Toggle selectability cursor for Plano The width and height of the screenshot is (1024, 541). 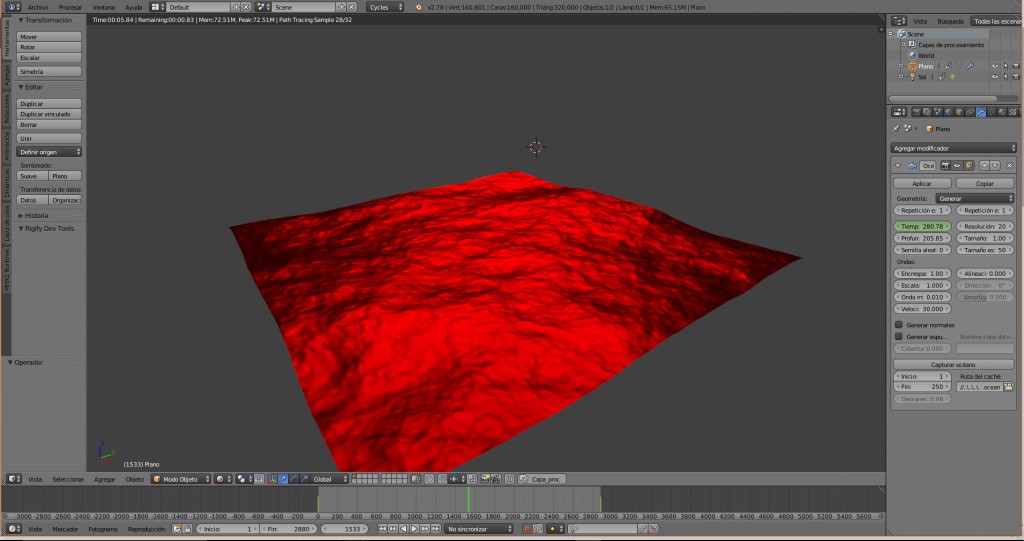click(1005, 66)
